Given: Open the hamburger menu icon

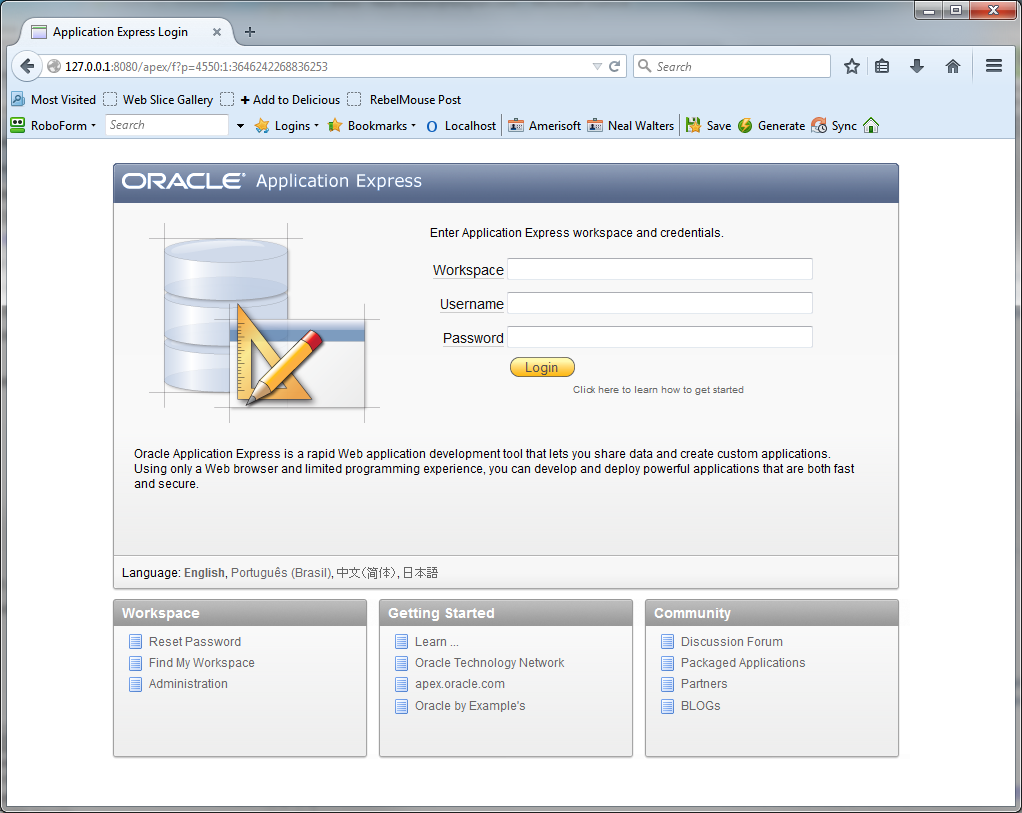Looking at the screenshot, I should (x=993, y=66).
